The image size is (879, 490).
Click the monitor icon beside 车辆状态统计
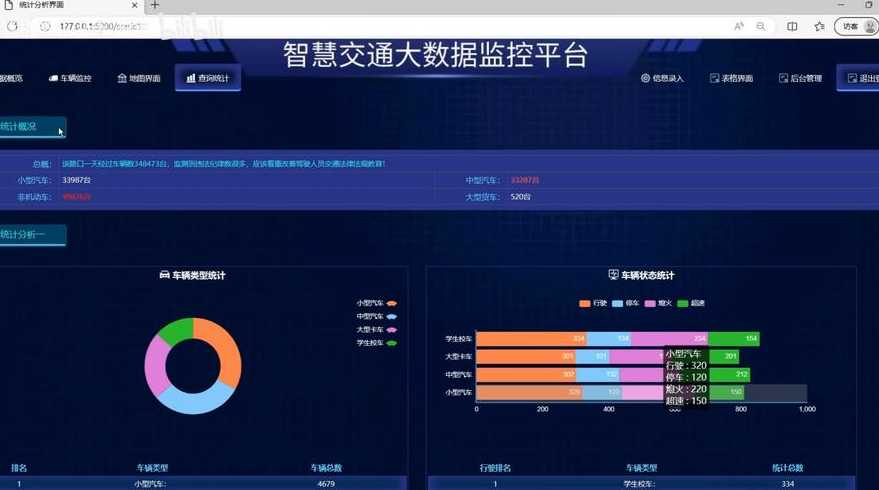tap(613, 275)
